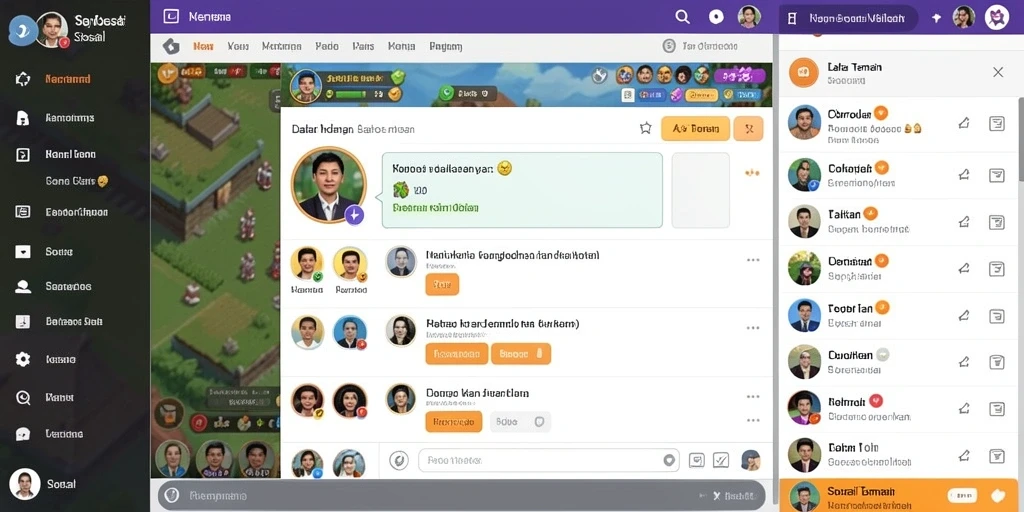1024x512 pixels.
Task: Open the Dondtan contact row avatar
Action: pyautogui.click(x=804, y=268)
